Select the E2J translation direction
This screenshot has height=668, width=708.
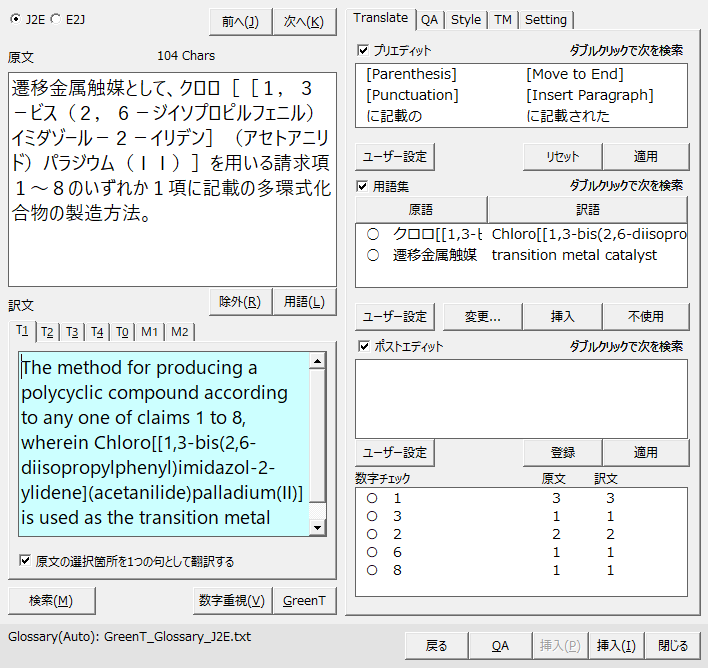55,19
